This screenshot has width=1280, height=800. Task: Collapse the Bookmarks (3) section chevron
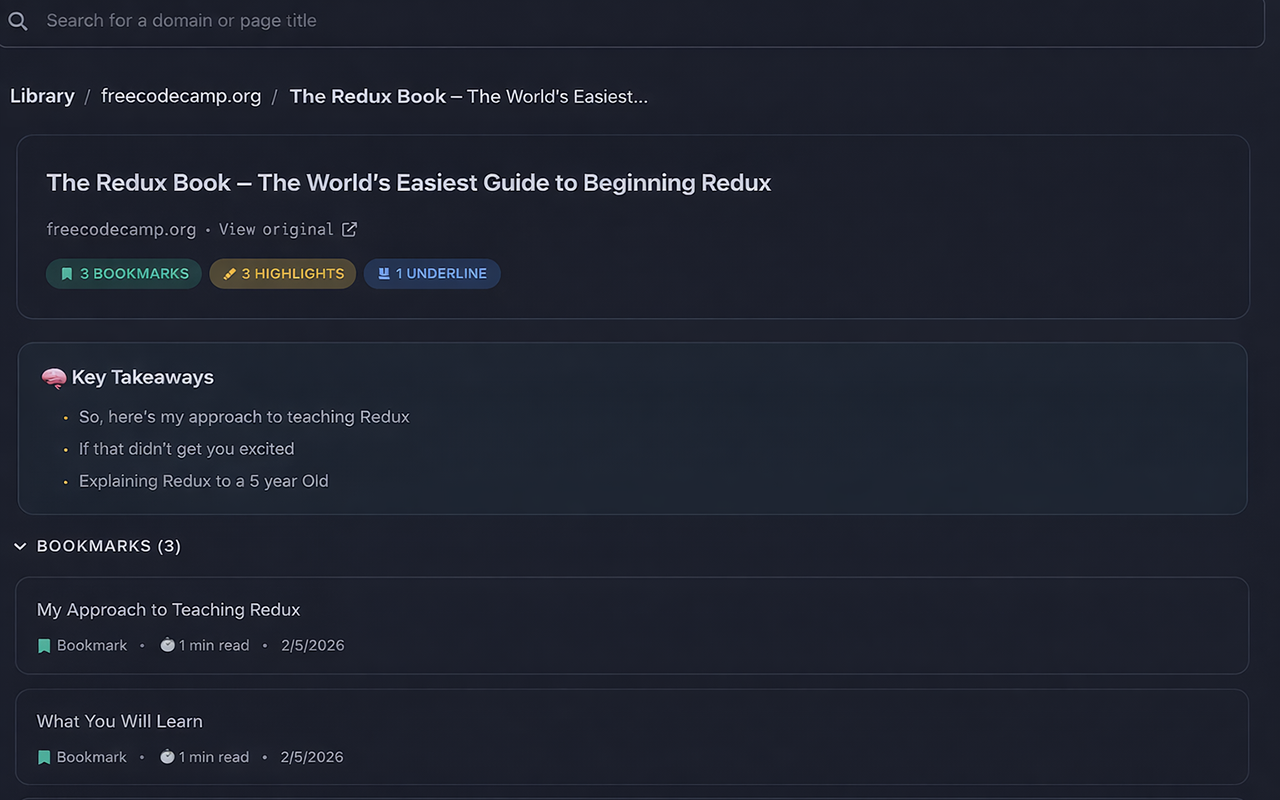[20, 546]
